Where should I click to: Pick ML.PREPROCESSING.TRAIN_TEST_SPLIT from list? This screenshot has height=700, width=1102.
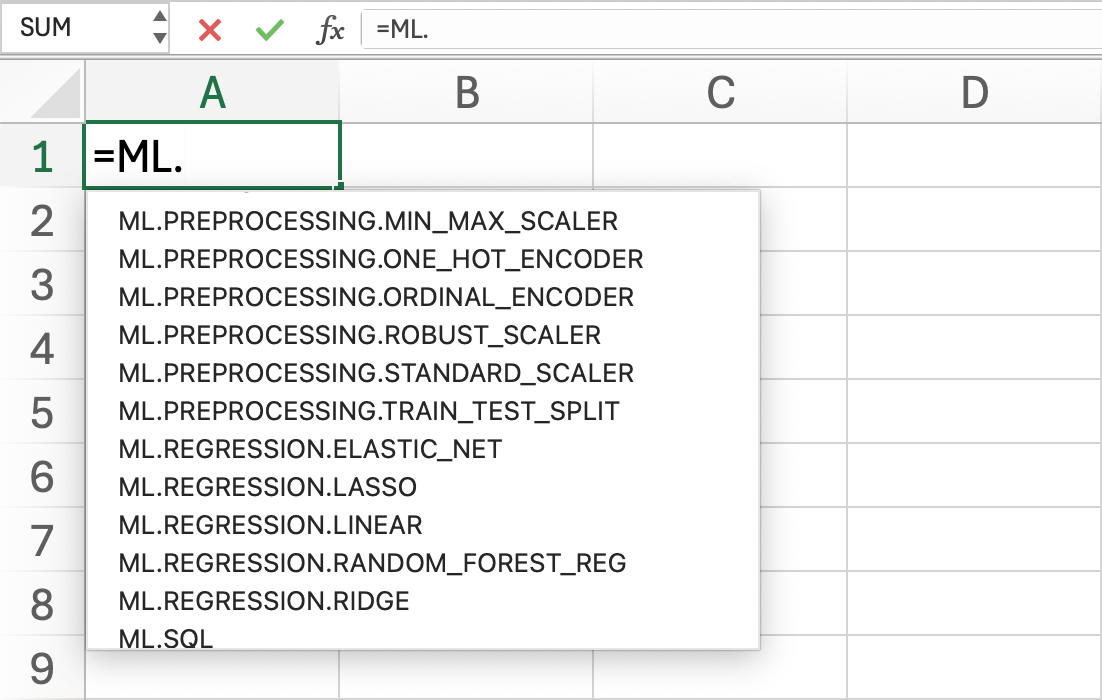[x=369, y=411]
